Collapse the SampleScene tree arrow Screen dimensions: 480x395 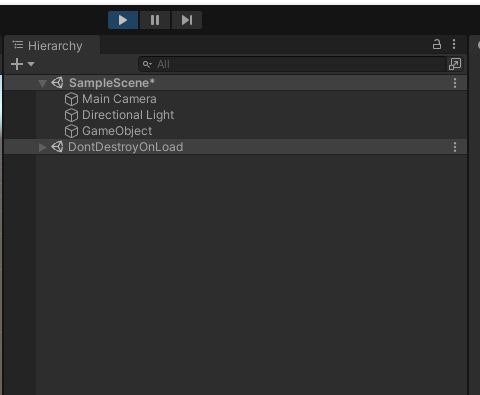pyautogui.click(x=42, y=83)
